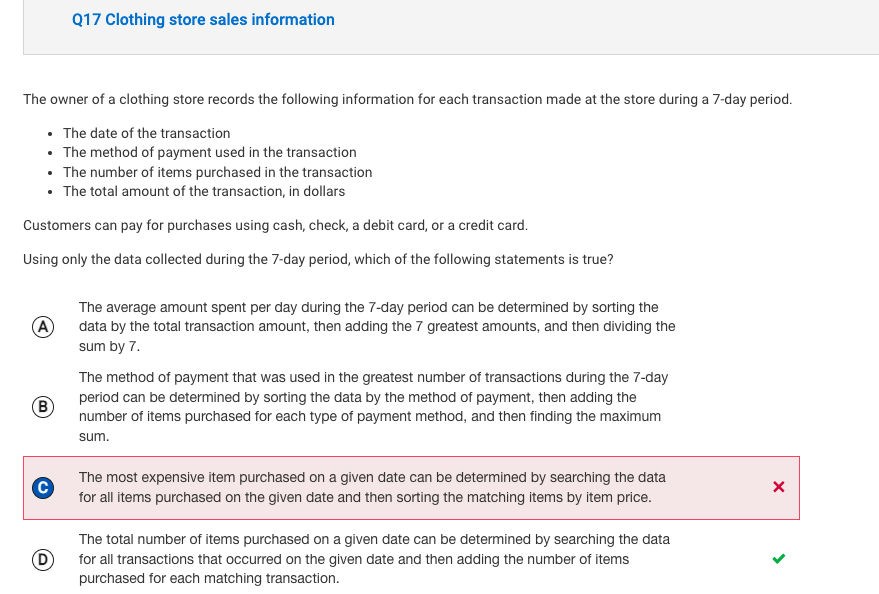Click the green checkmark correct icon
Viewport: 879px width, 594px height.
(x=779, y=559)
